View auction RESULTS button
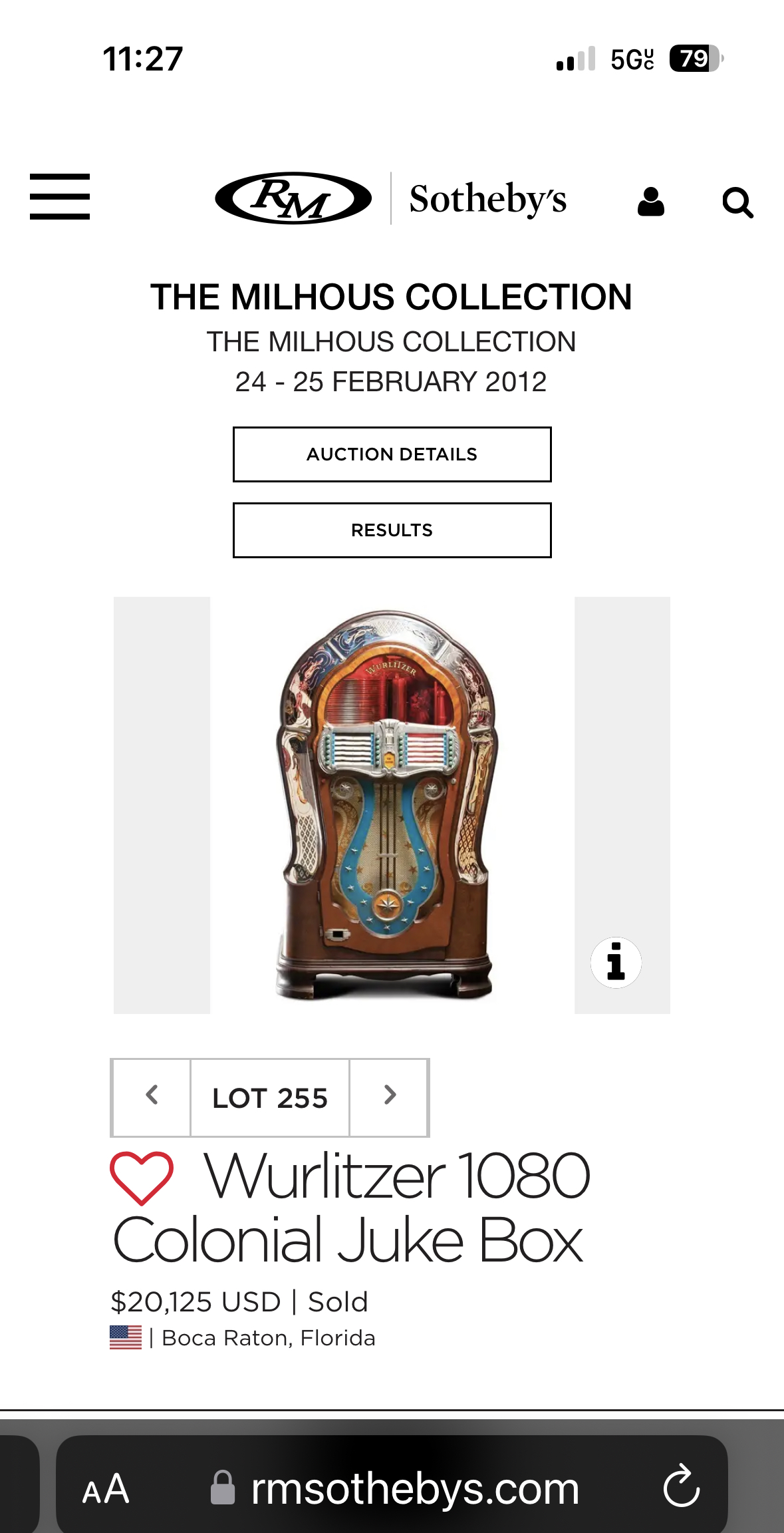 click(392, 530)
